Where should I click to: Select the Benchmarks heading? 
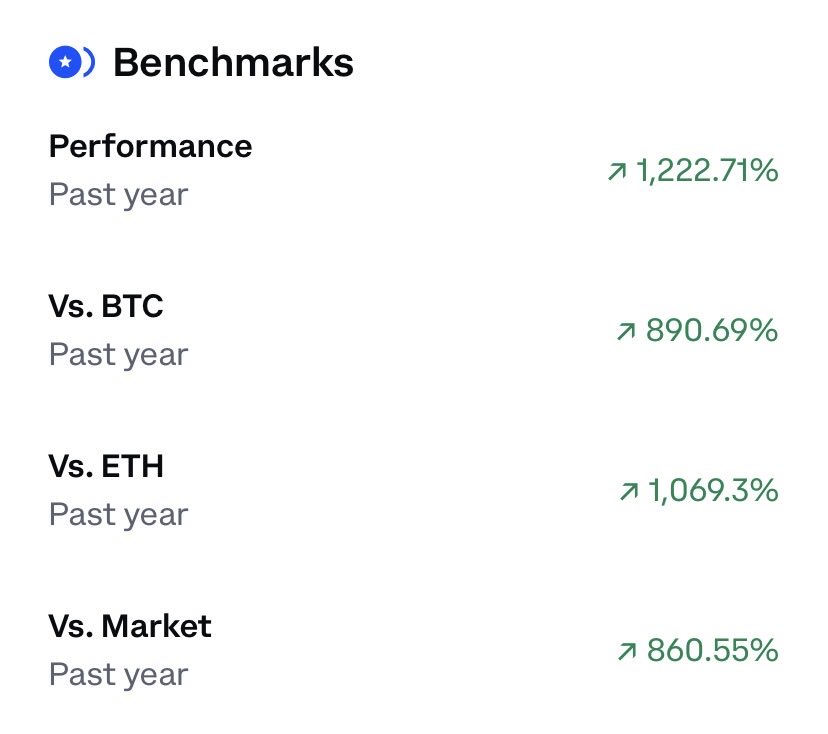click(233, 63)
